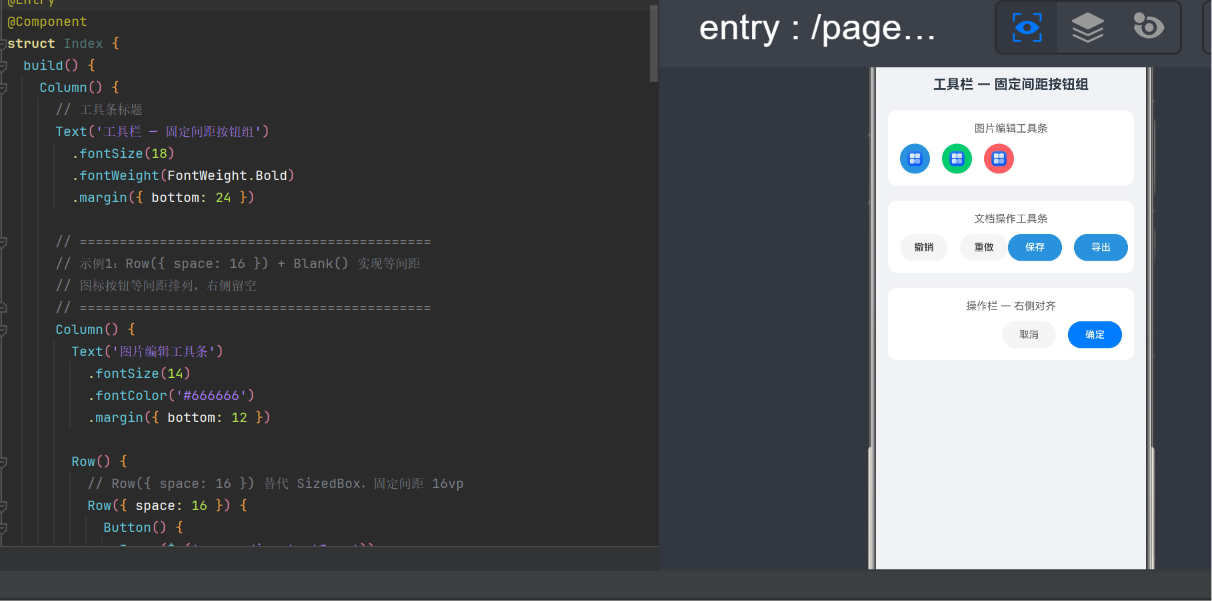This screenshot has width=1212, height=601.
Task: Tap the blue 导出 button
Action: [x=1101, y=247]
